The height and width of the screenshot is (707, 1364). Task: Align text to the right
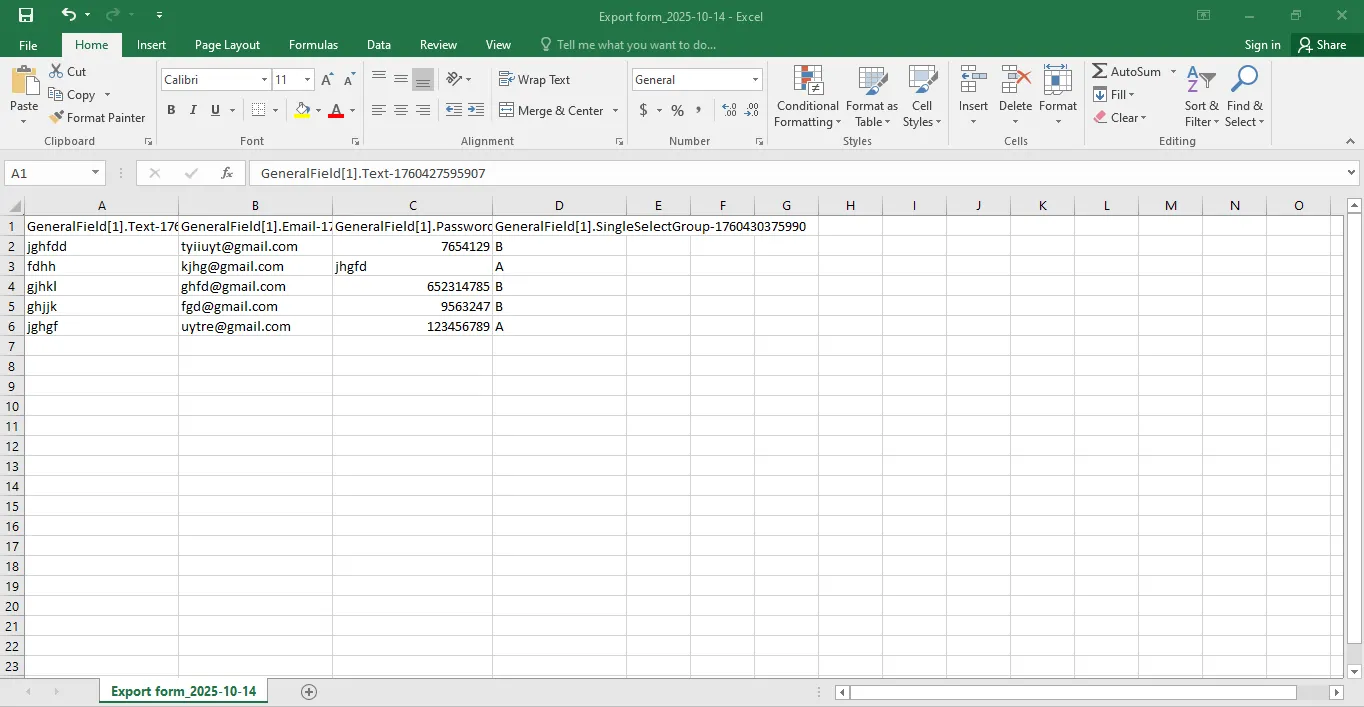[423, 110]
